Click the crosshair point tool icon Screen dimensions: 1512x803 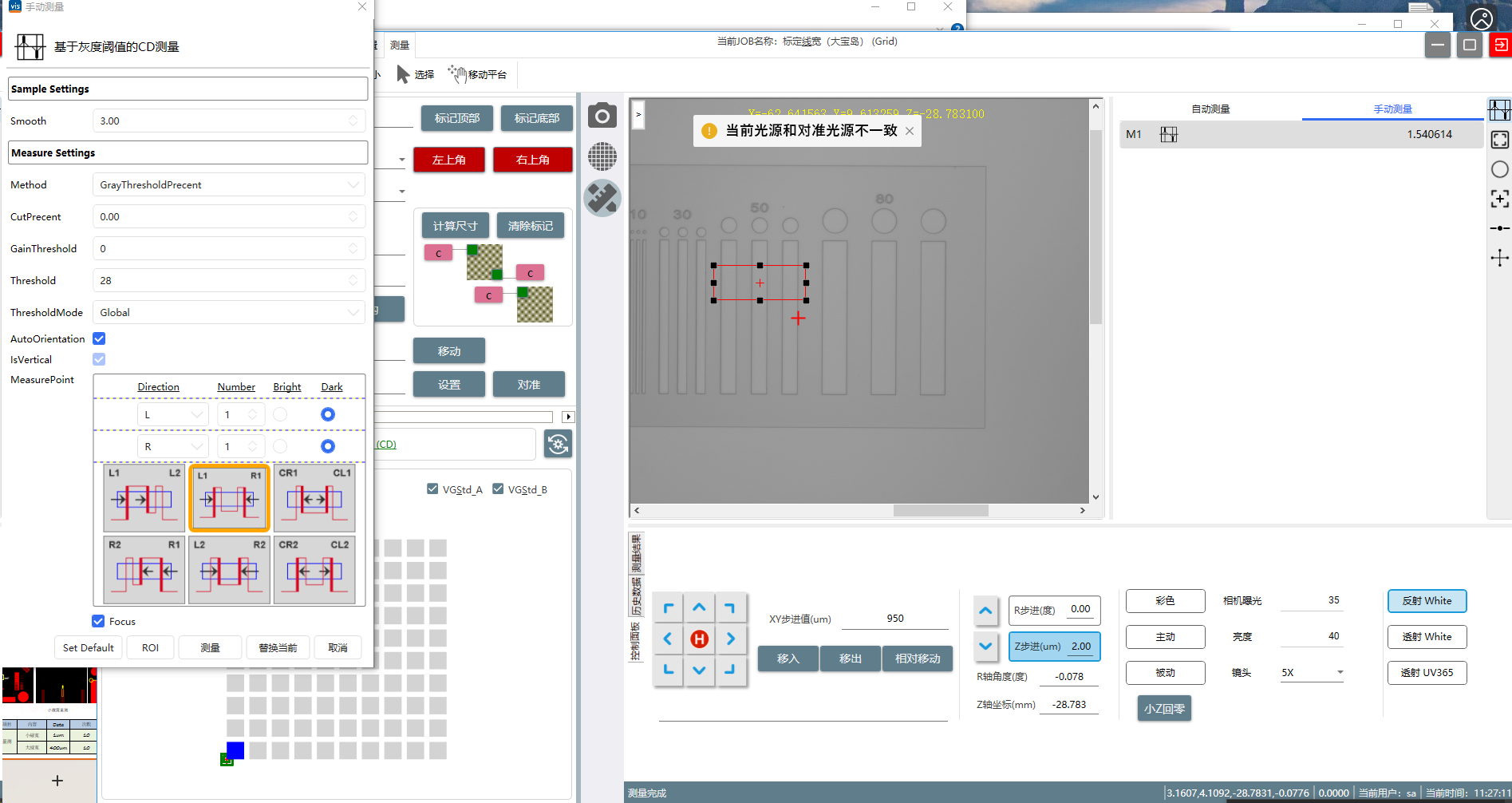pos(1499,258)
